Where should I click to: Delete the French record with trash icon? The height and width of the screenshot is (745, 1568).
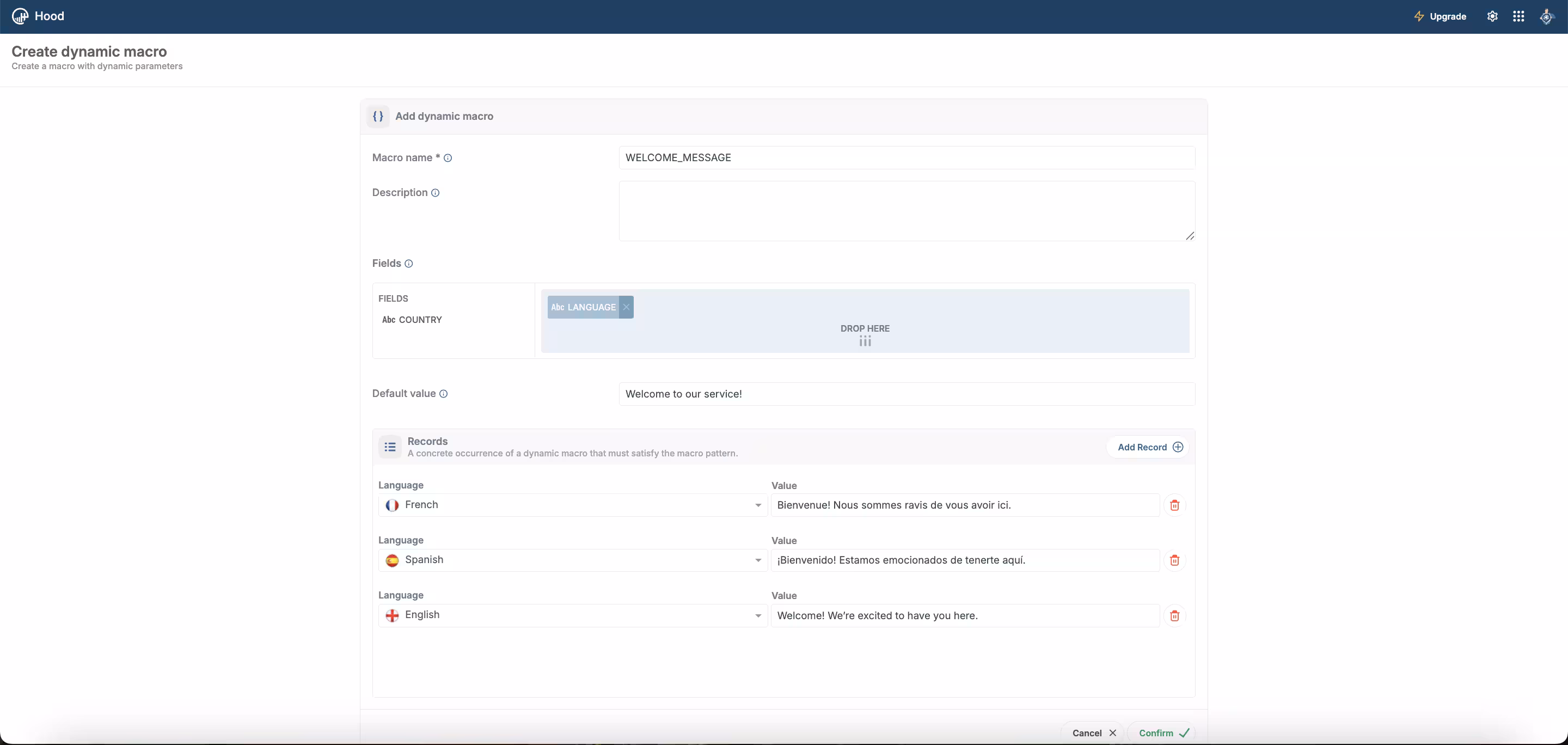pos(1175,505)
